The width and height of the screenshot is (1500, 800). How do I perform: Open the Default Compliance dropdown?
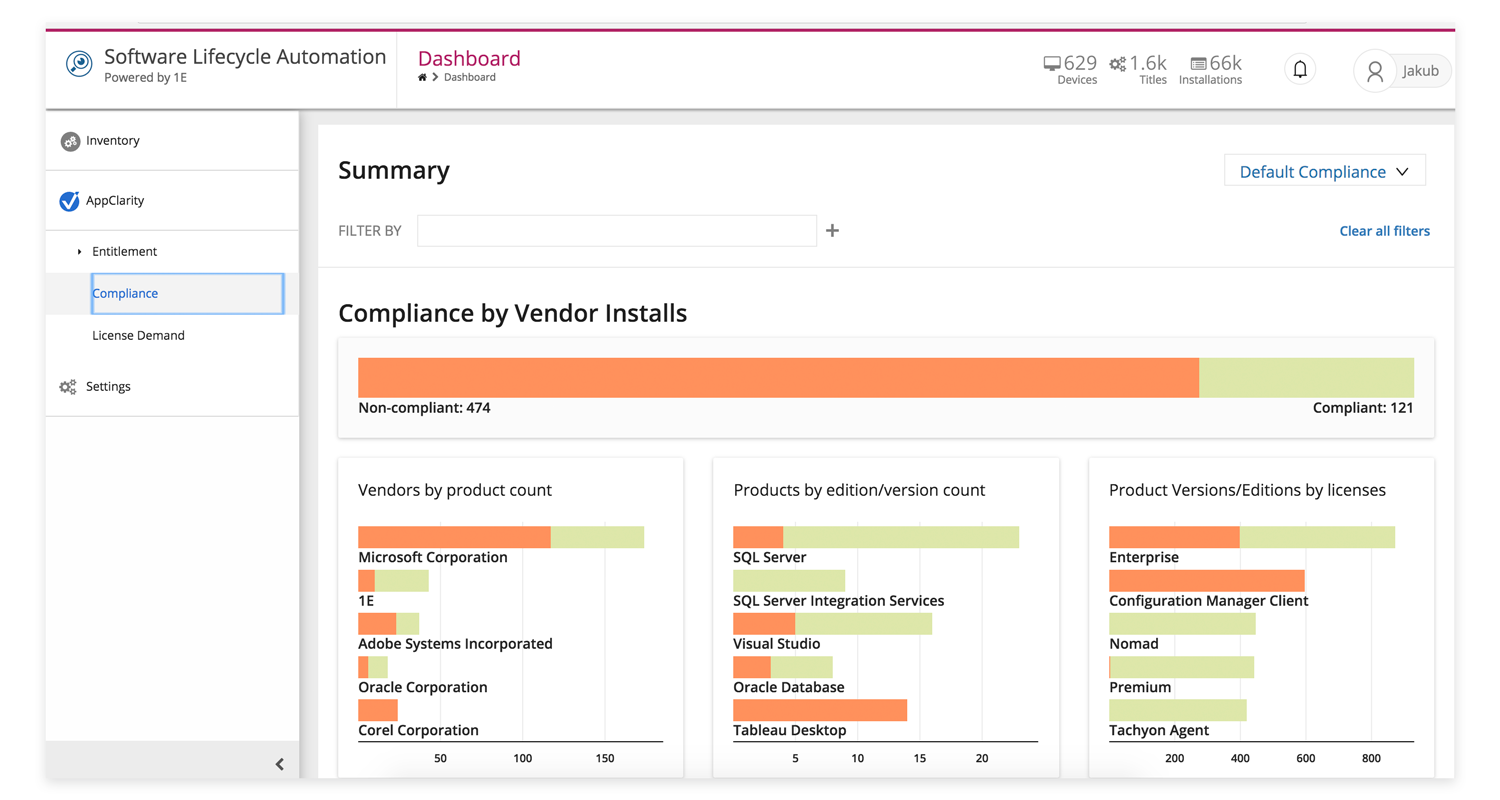point(1325,171)
